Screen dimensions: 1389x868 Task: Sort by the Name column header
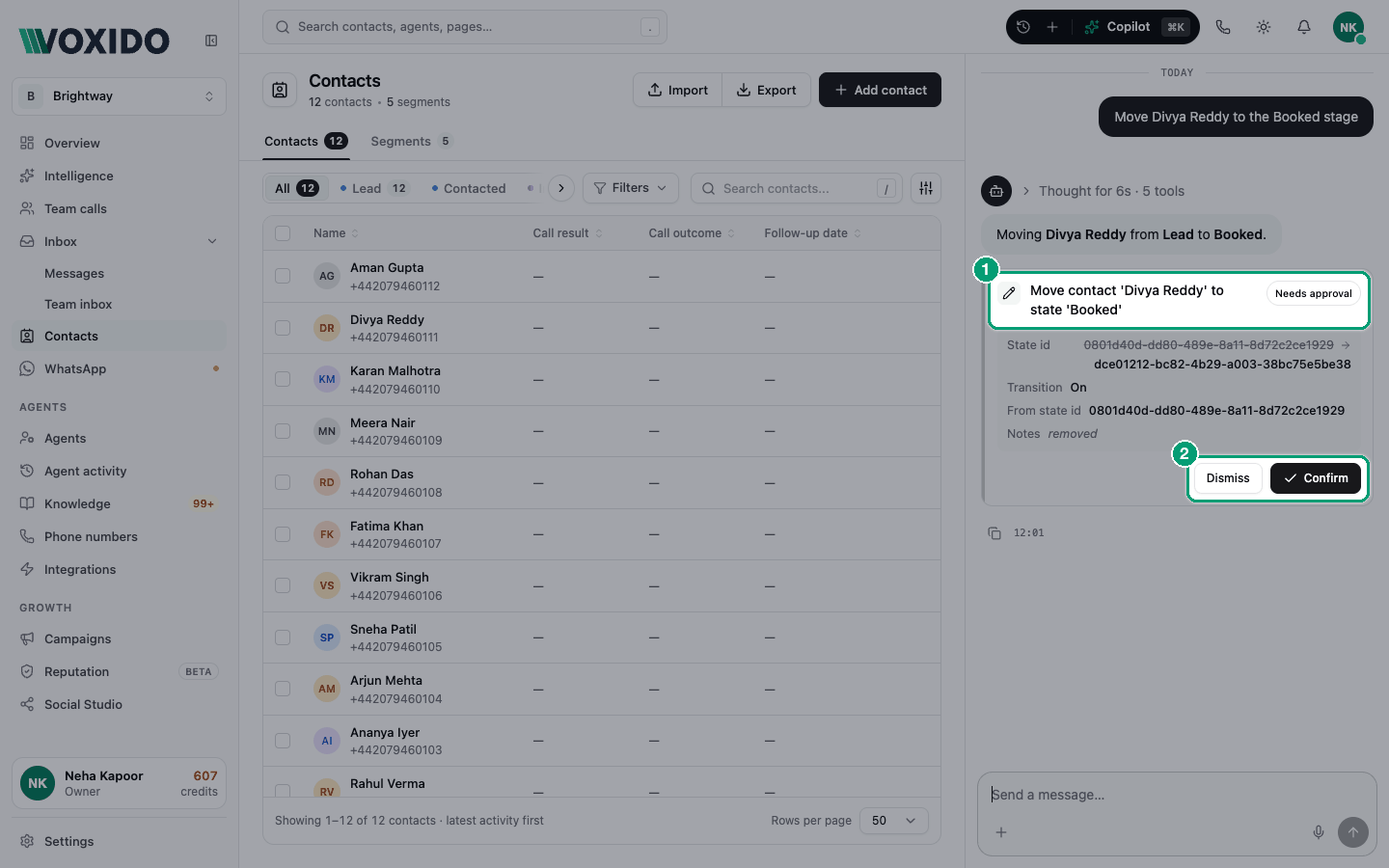pos(336,233)
